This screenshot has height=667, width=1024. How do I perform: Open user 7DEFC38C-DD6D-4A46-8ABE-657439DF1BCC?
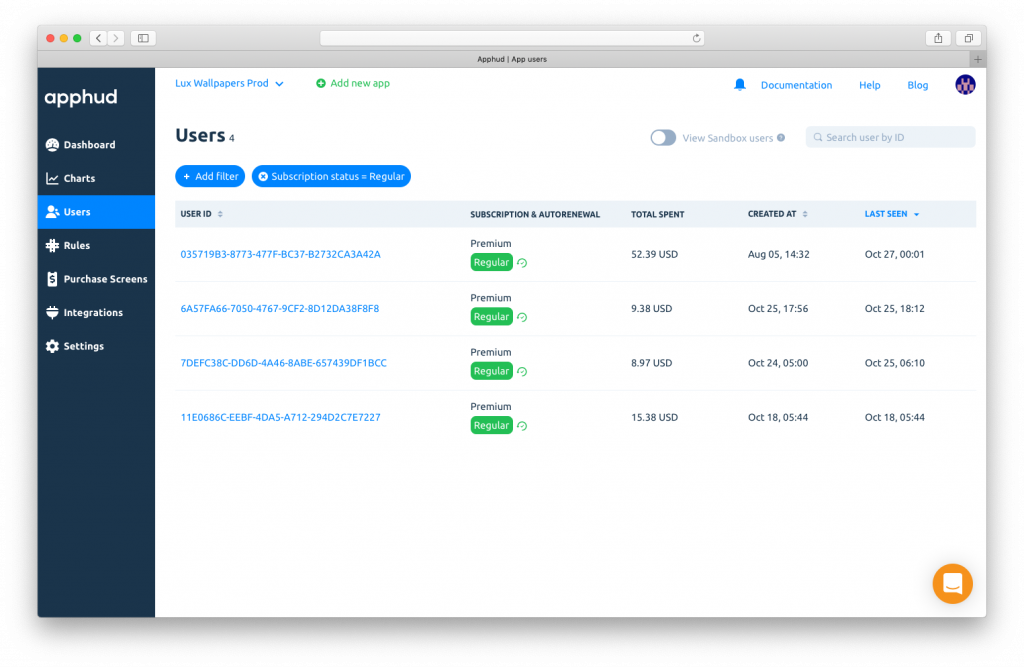283,363
